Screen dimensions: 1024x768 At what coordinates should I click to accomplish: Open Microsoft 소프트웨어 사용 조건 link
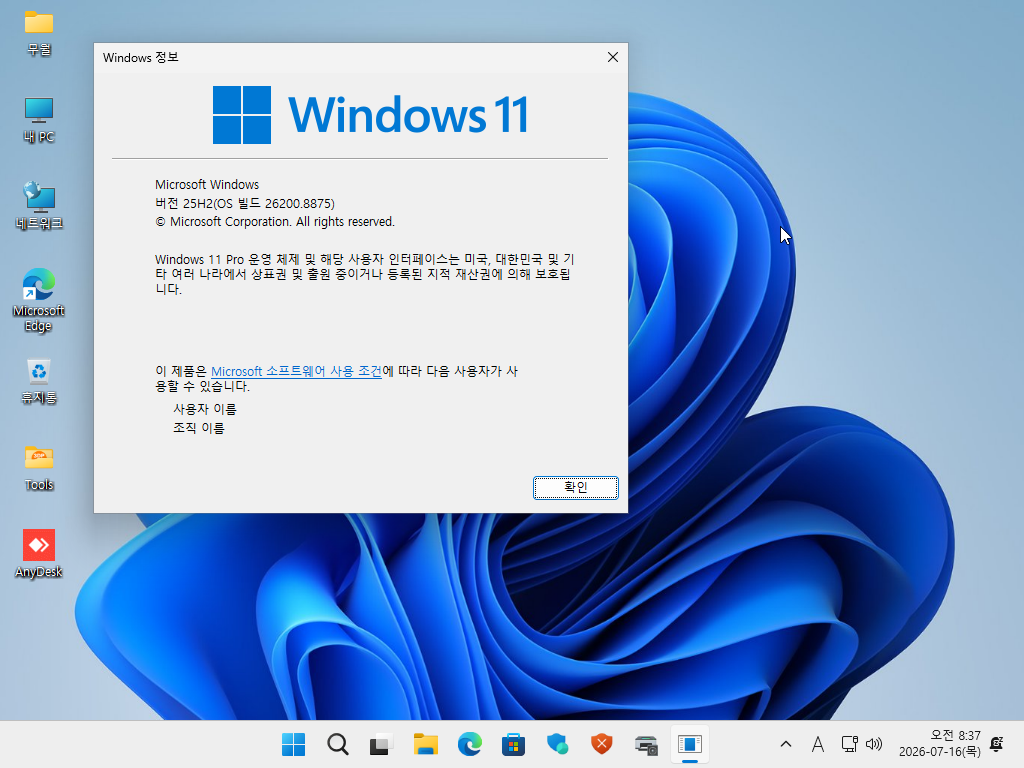click(296, 371)
